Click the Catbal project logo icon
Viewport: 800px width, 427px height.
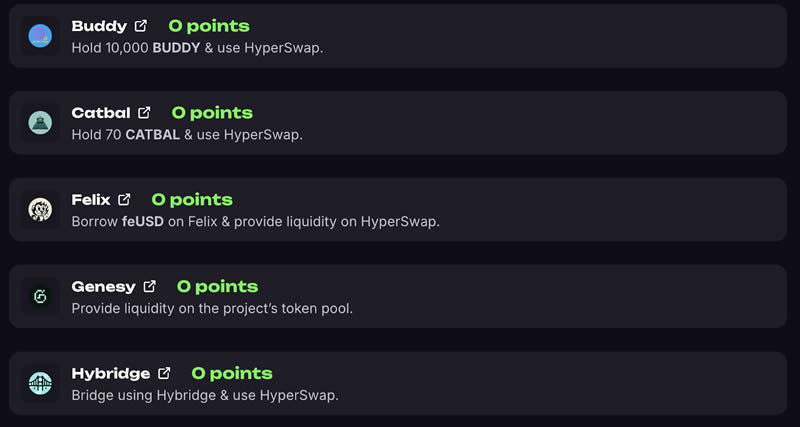40,123
